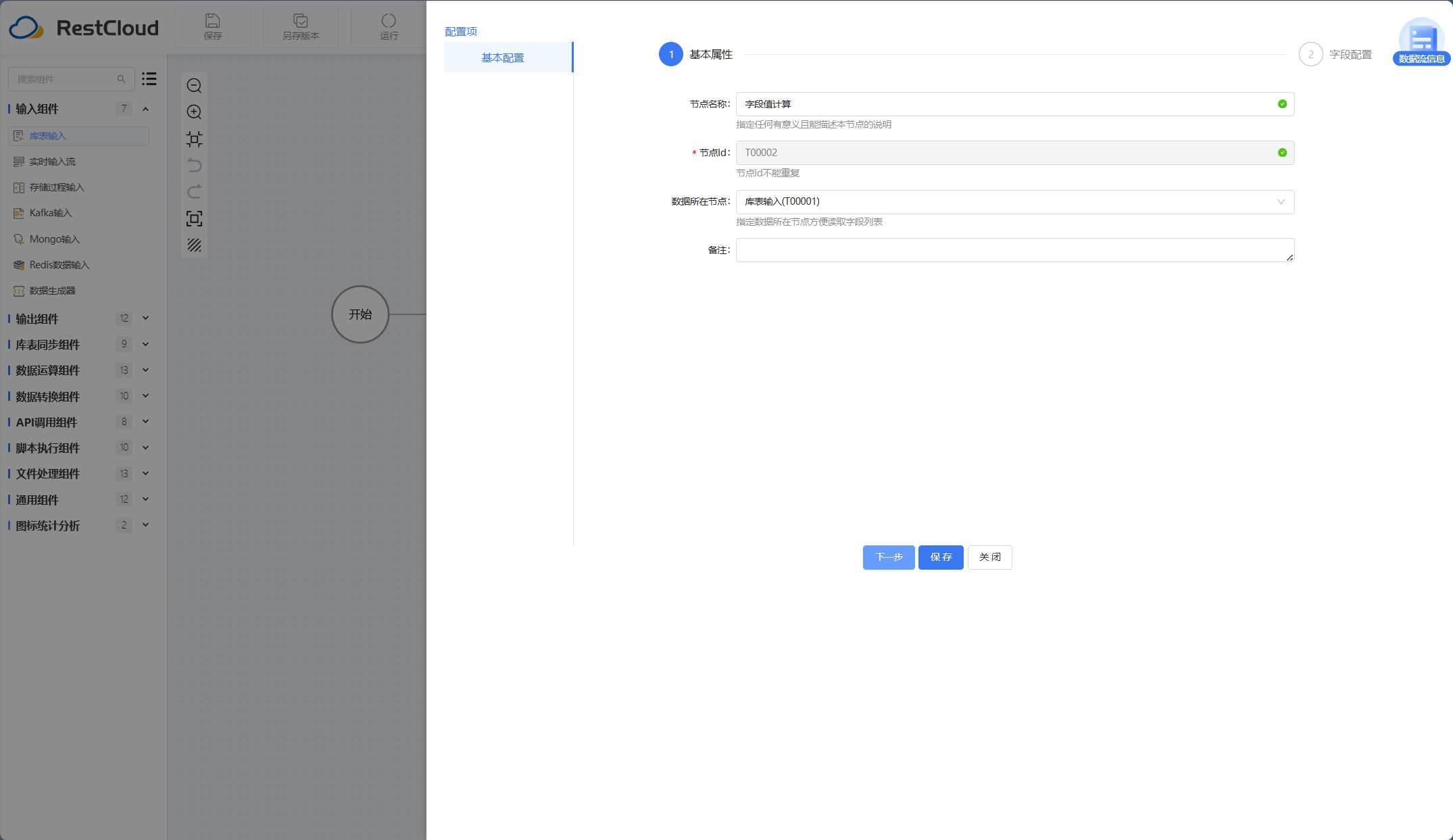The width and height of the screenshot is (1453, 840).
Task: Click the RestCloud logo
Action: coord(84,28)
